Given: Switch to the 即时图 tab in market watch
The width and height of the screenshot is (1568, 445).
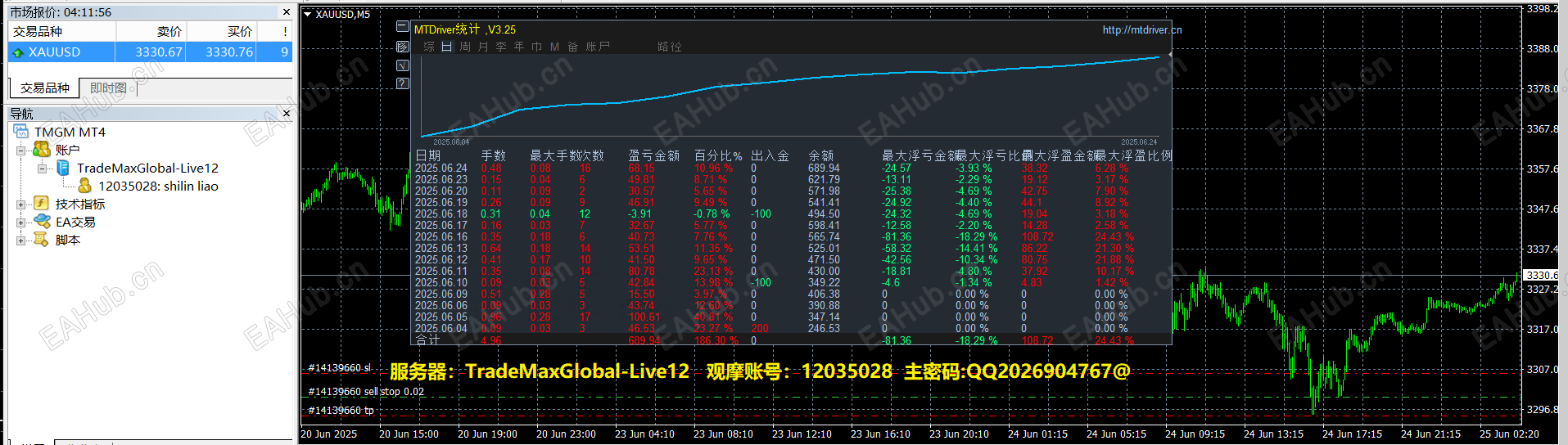Looking at the screenshot, I should (x=108, y=88).
